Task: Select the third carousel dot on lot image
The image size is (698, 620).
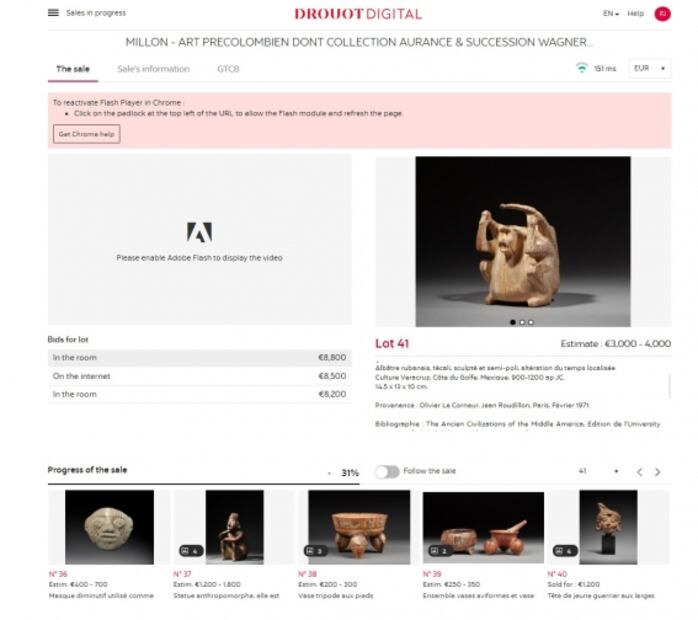Action: point(531,322)
